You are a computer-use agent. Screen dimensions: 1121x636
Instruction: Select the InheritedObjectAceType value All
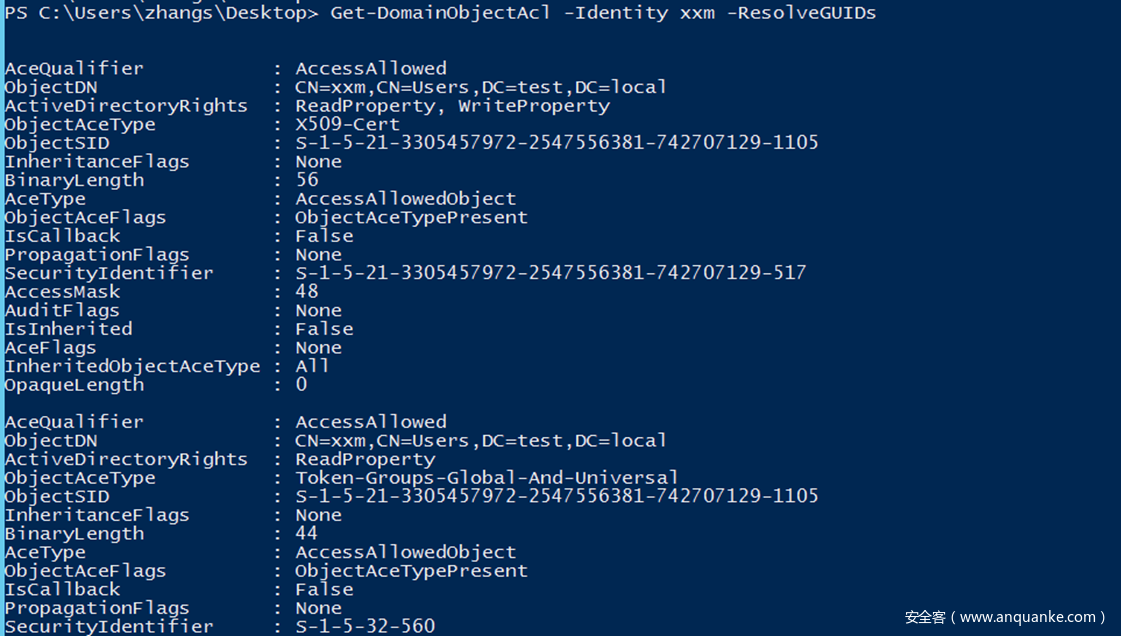point(312,366)
